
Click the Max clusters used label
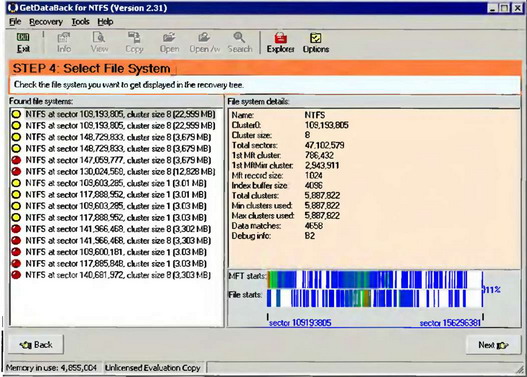pos(263,216)
